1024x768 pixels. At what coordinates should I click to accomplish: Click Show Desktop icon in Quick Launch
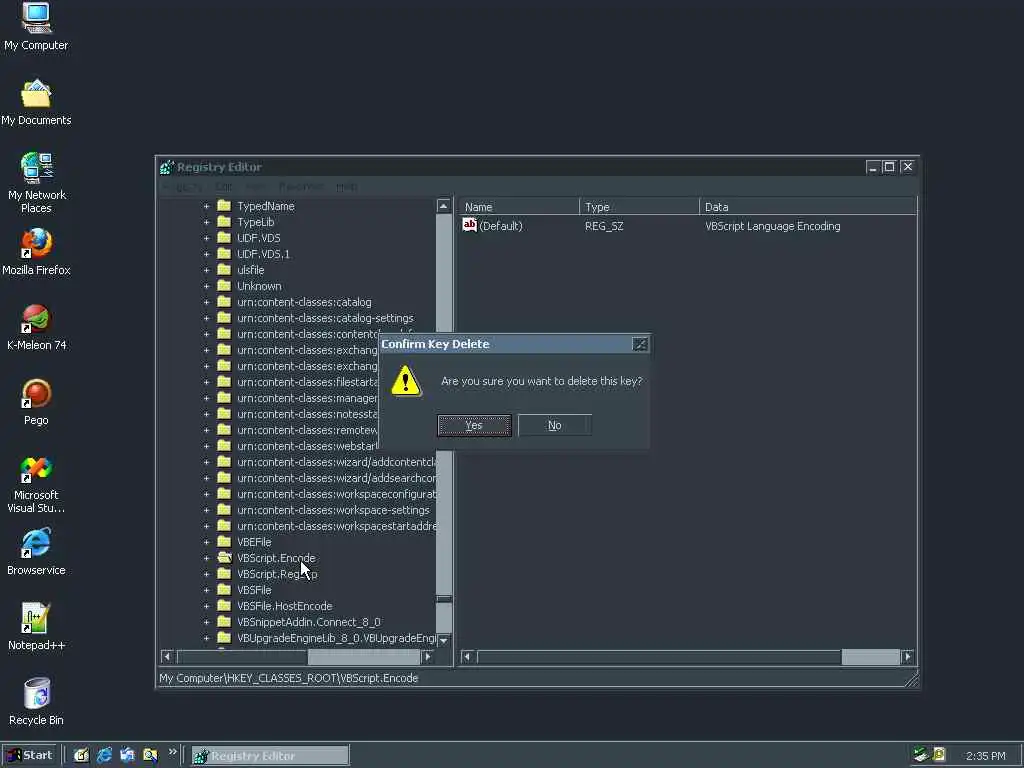point(81,756)
